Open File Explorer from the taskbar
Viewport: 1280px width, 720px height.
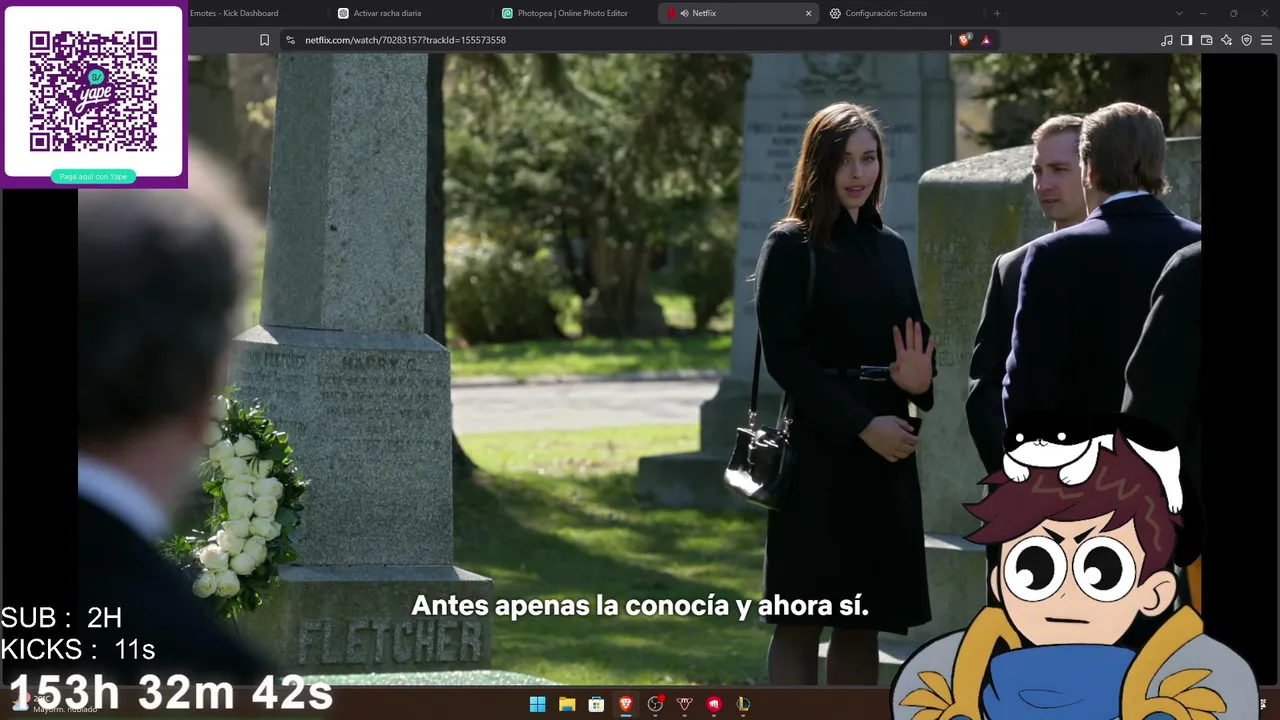(x=567, y=704)
